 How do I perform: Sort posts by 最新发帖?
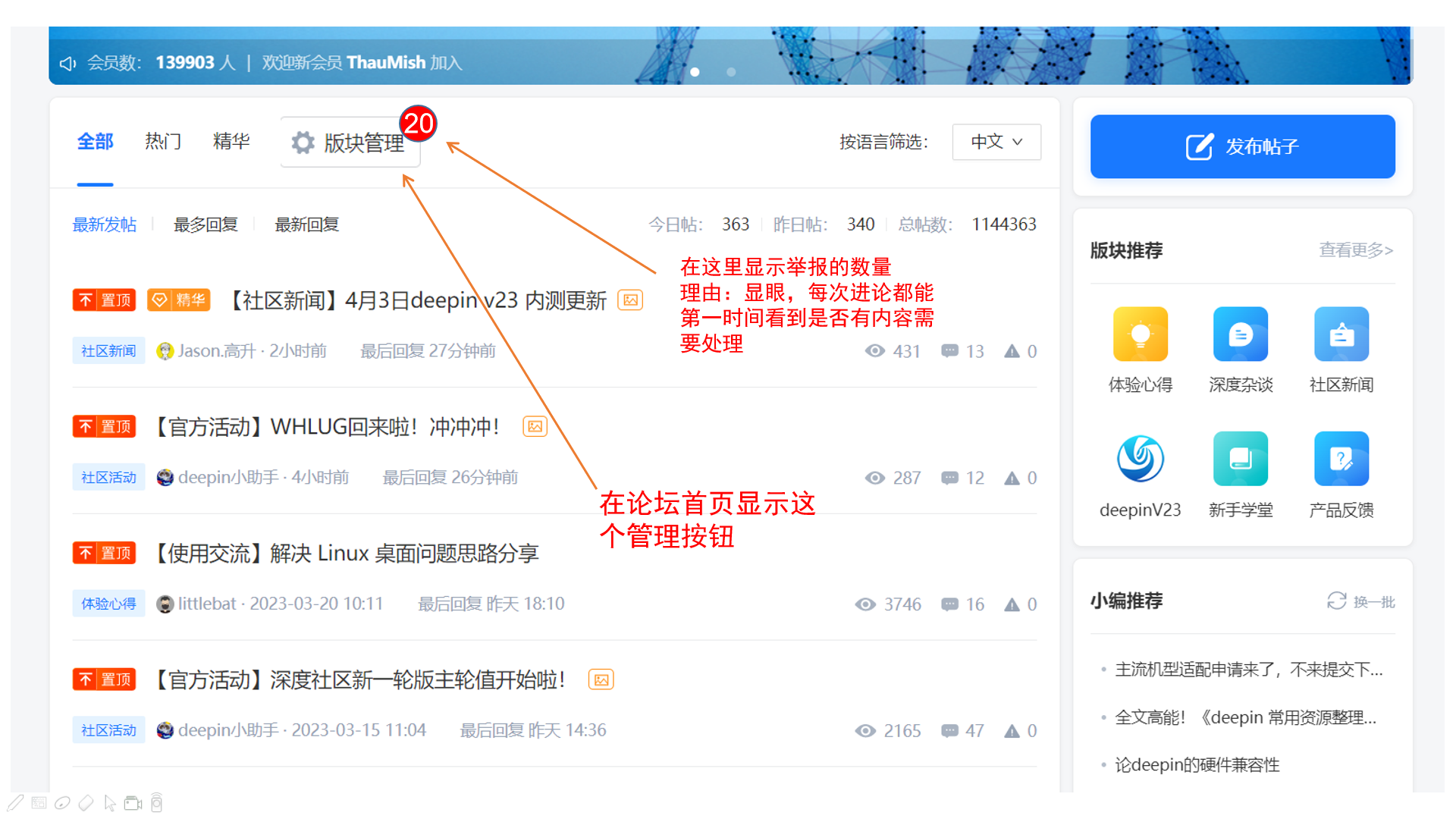[x=105, y=225]
